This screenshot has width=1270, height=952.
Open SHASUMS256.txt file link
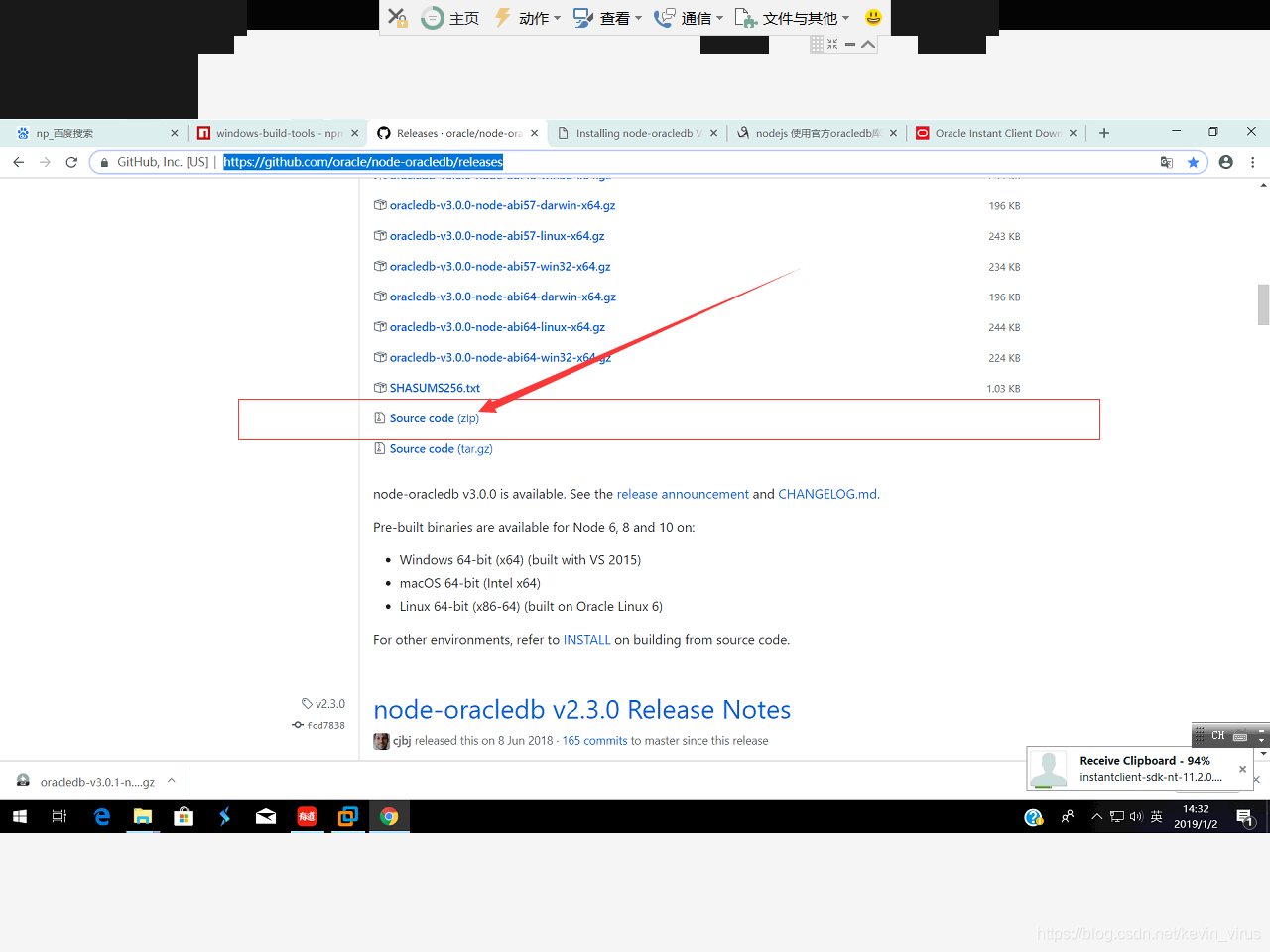[435, 388]
